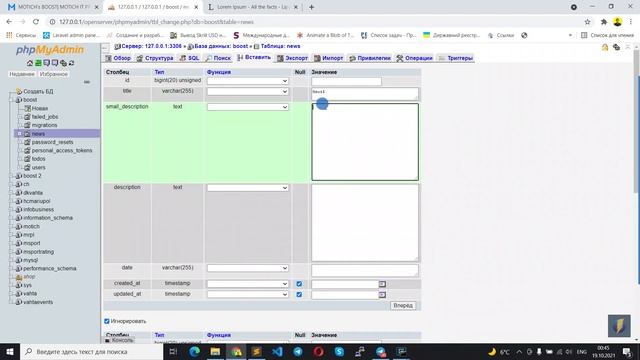Open Visual Studio Code from taskbar

pos(277,351)
